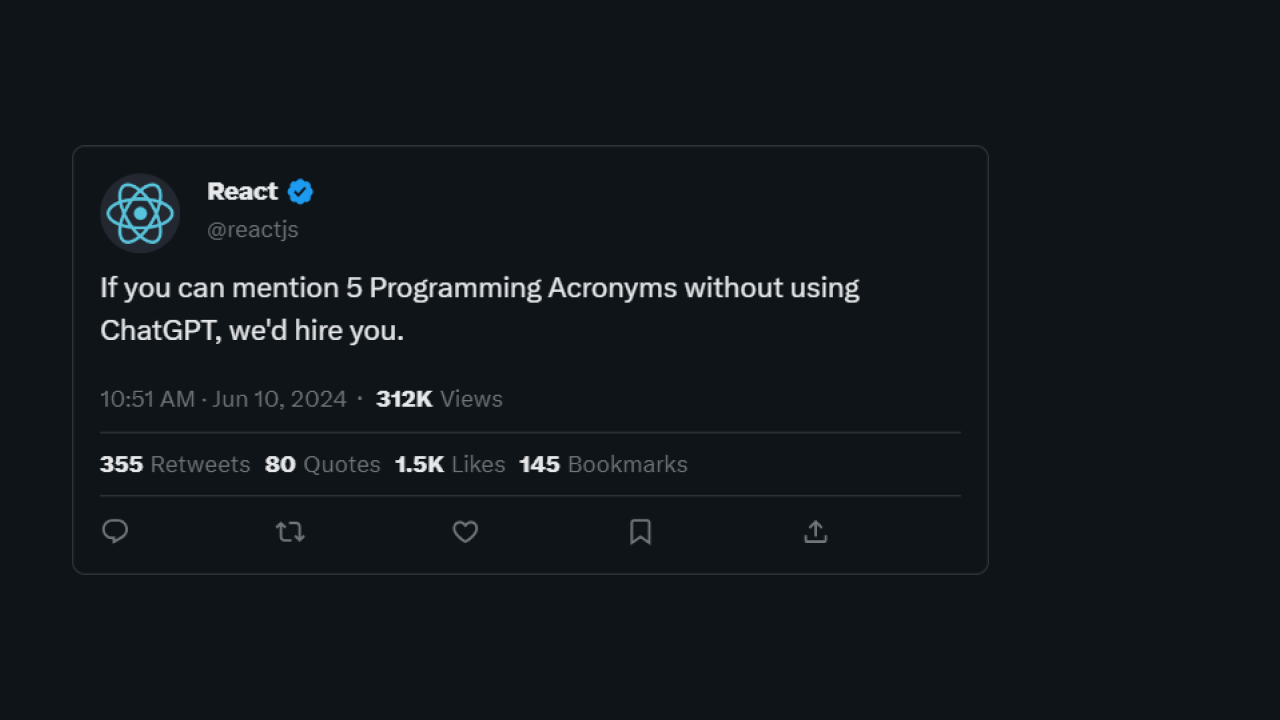
Task: Open the 1.5K Likes list
Action: click(x=450, y=464)
